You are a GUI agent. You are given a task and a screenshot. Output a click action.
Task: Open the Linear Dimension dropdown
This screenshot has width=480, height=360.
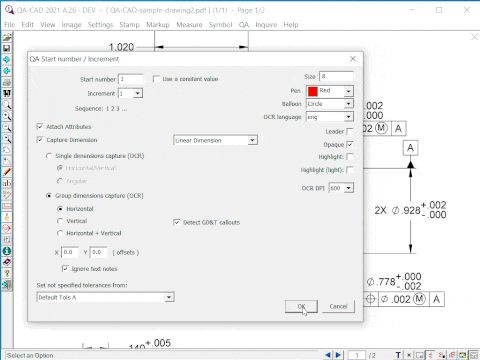pos(252,140)
